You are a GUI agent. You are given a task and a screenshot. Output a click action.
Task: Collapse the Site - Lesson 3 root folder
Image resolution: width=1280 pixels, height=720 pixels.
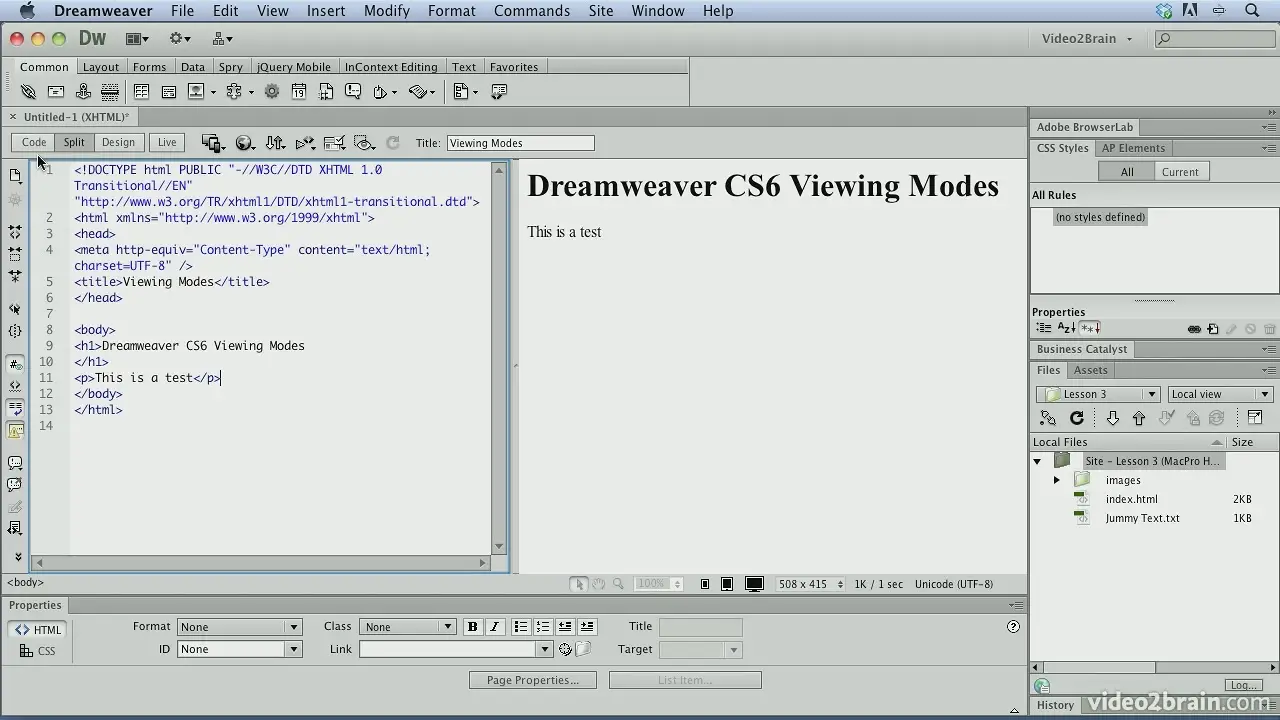1038,461
